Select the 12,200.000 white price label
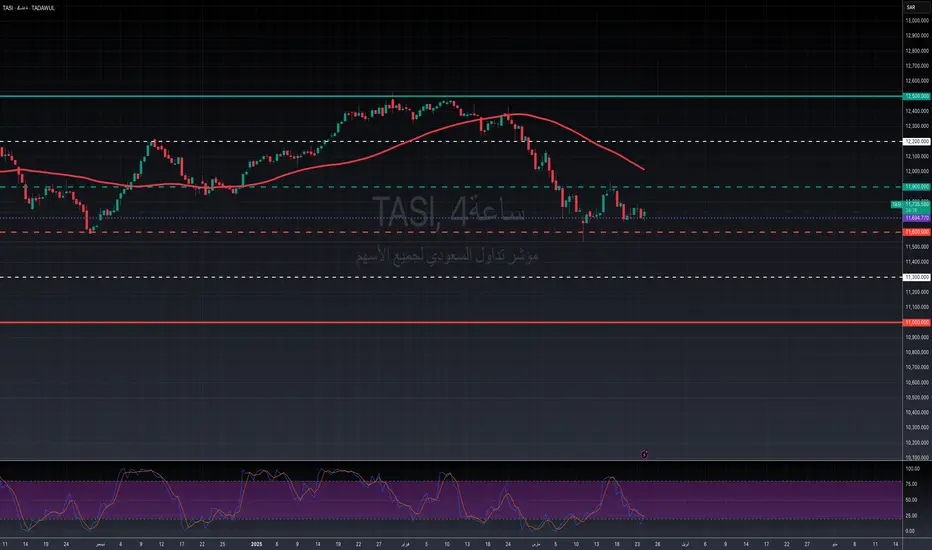 coord(917,142)
